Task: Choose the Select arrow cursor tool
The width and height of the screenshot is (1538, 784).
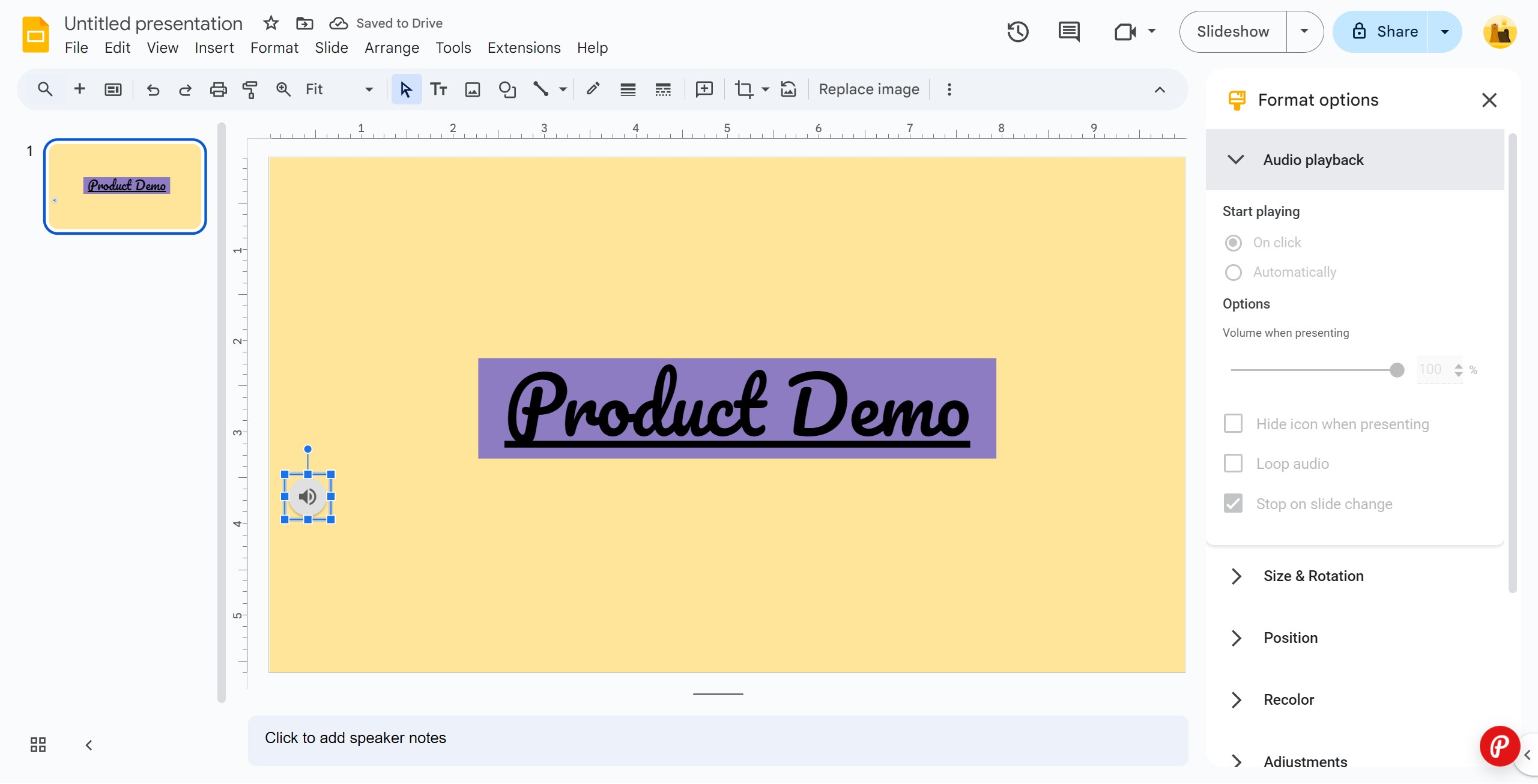Action: [406, 89]
